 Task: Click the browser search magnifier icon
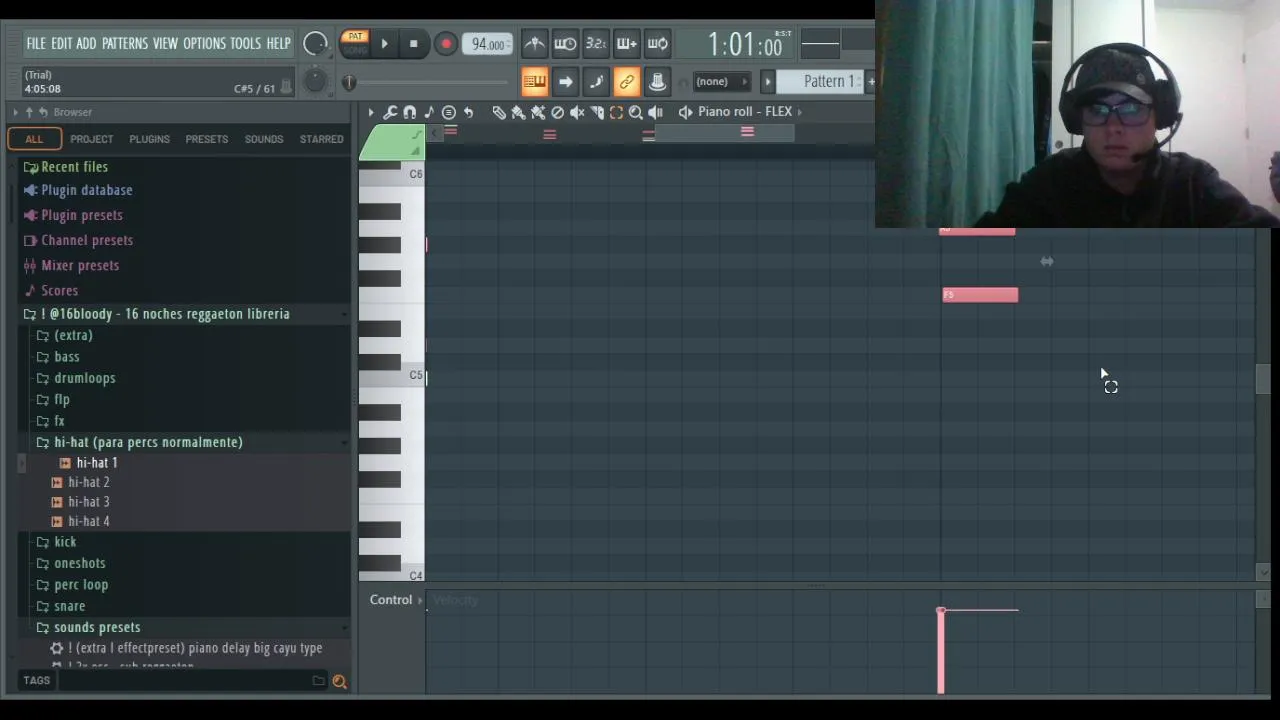pos(339,681)
